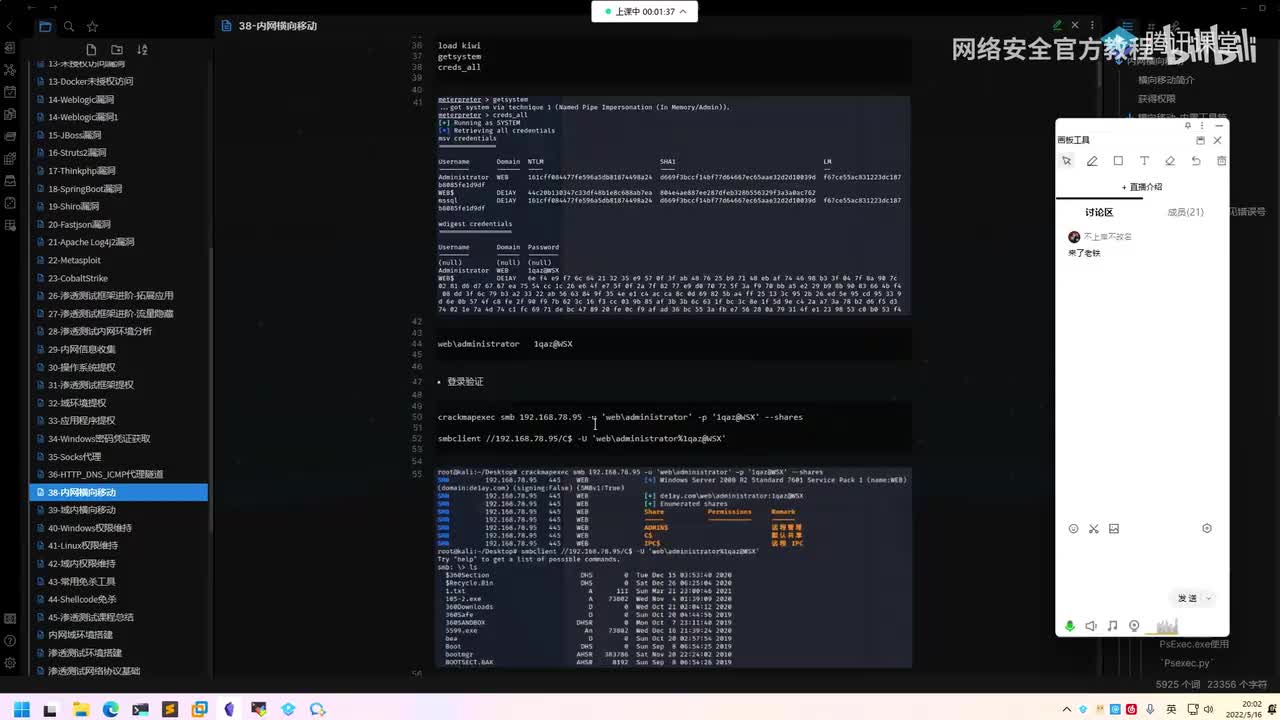The width and height of the screenshot is (1280, 720).
Task: Open the Windows Start menu
Action: pos(20,709)
